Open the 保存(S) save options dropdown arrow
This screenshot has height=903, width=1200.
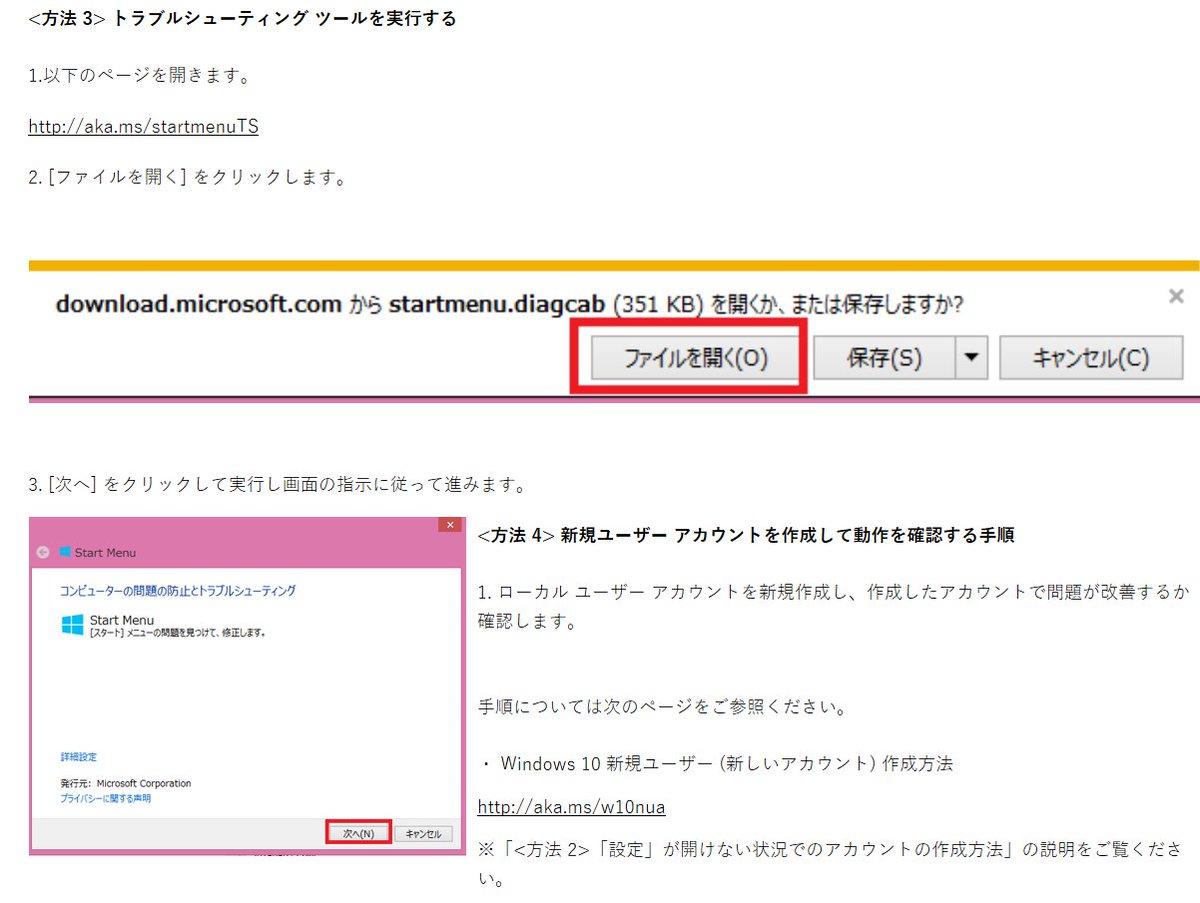pos(972,357)
